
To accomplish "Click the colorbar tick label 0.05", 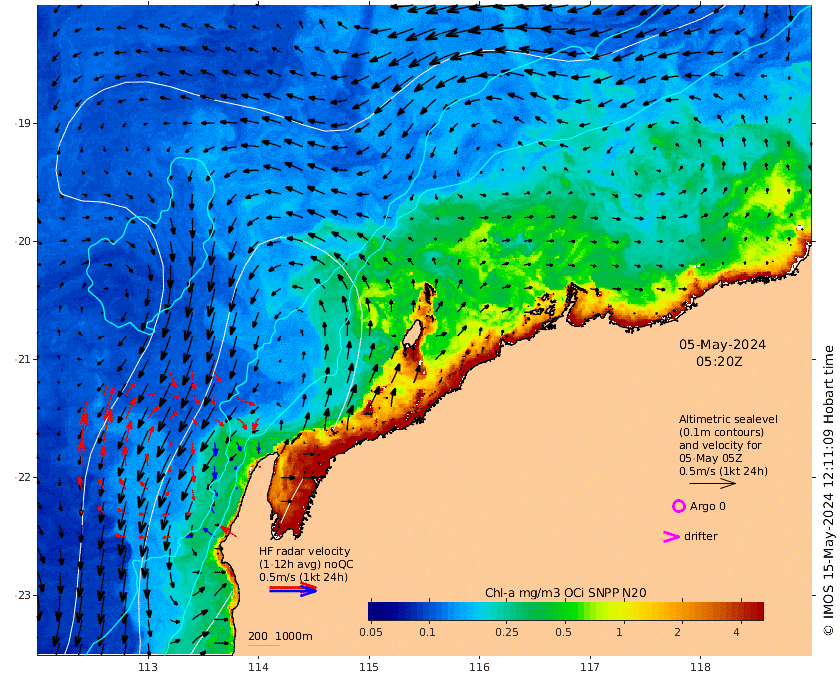I will pos(370,632).
